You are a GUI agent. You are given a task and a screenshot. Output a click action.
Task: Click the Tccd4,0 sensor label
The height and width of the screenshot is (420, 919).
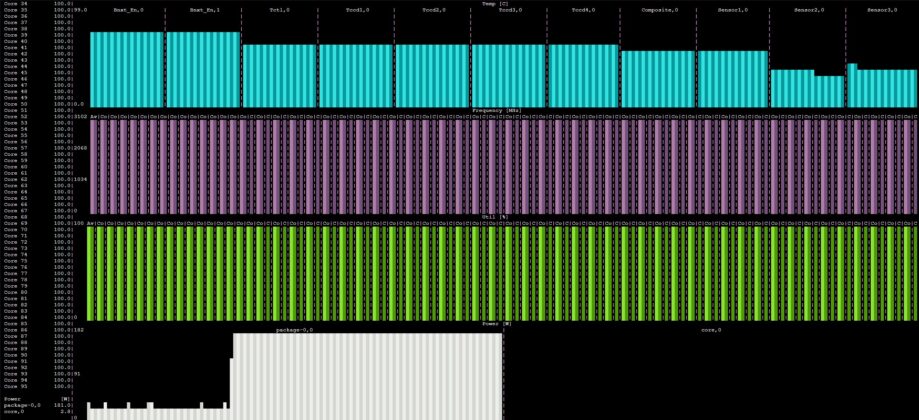pyautogui.click(x=583, y=10)
